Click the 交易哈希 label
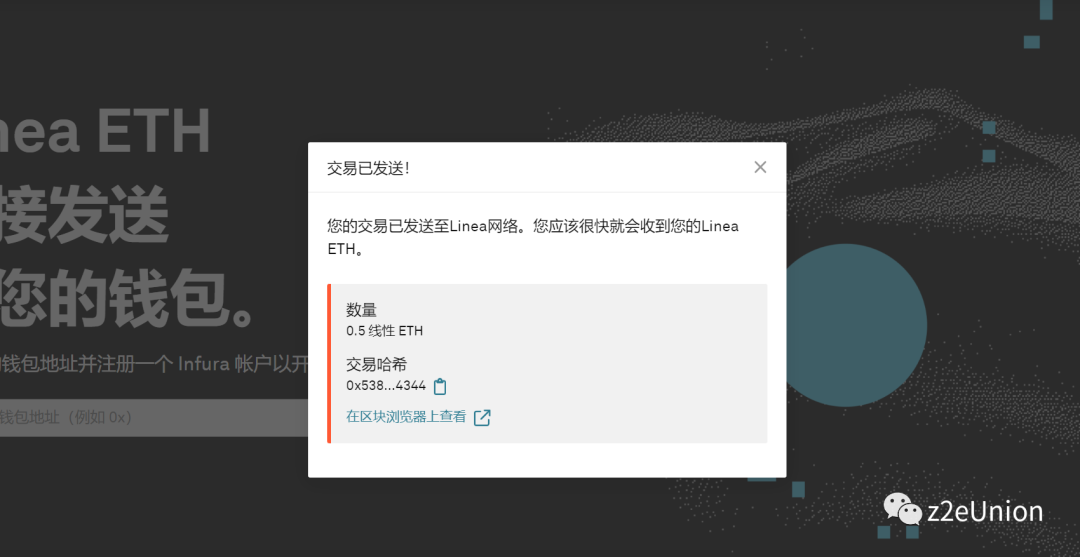The image size is (1080, 557). [376, 365]
